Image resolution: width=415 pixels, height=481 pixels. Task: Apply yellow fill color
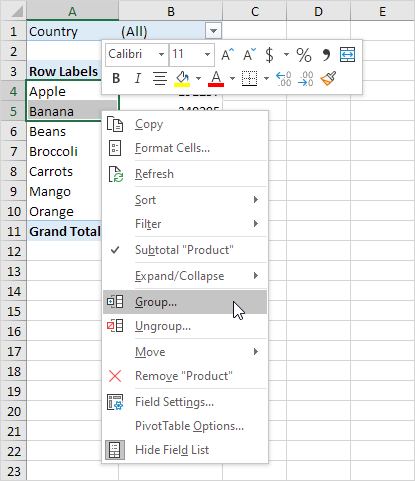click(182, 79)
